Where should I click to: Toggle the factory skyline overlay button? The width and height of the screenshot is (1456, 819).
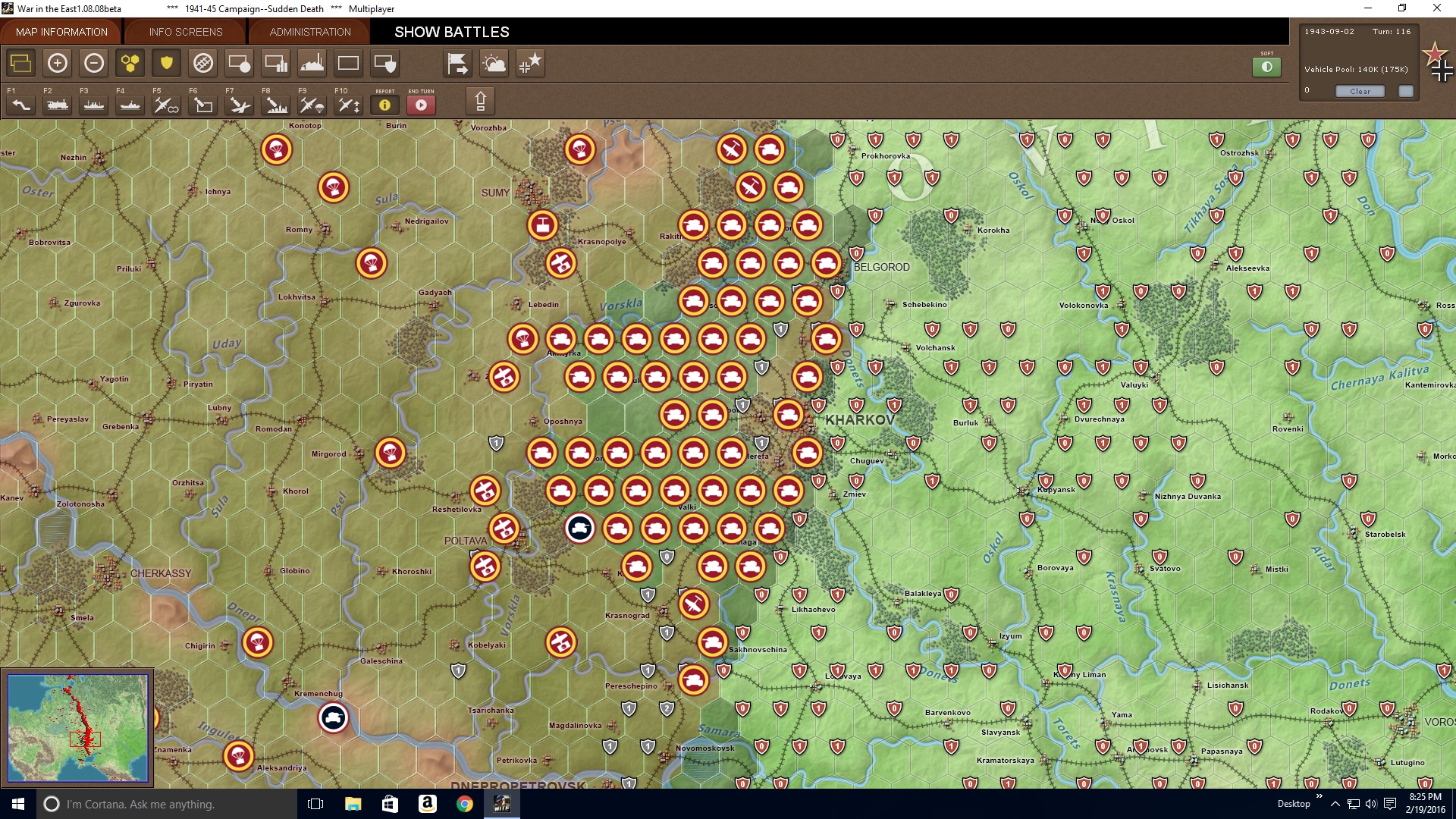tap(312, 63)
